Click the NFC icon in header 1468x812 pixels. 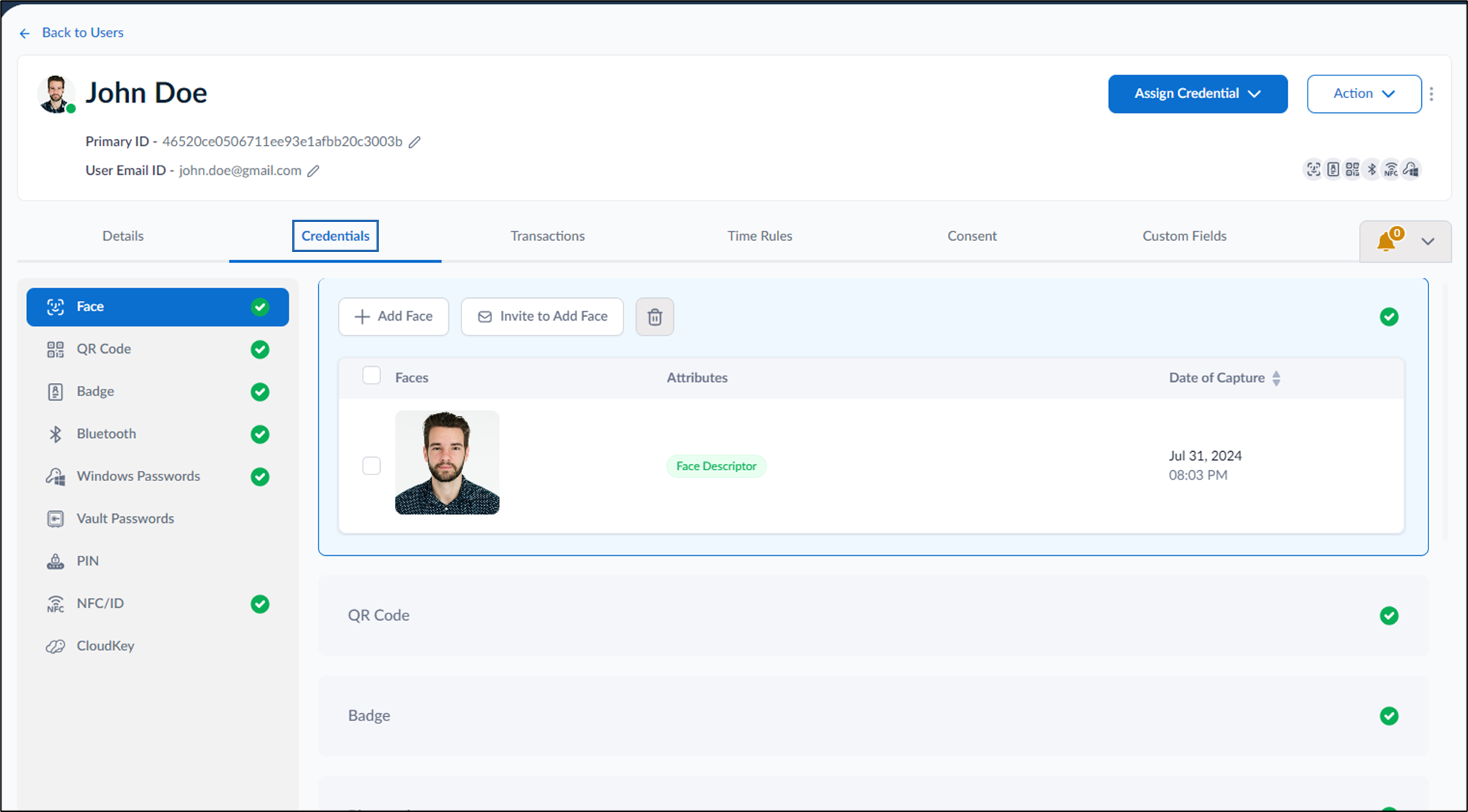tap(1391, 170)
